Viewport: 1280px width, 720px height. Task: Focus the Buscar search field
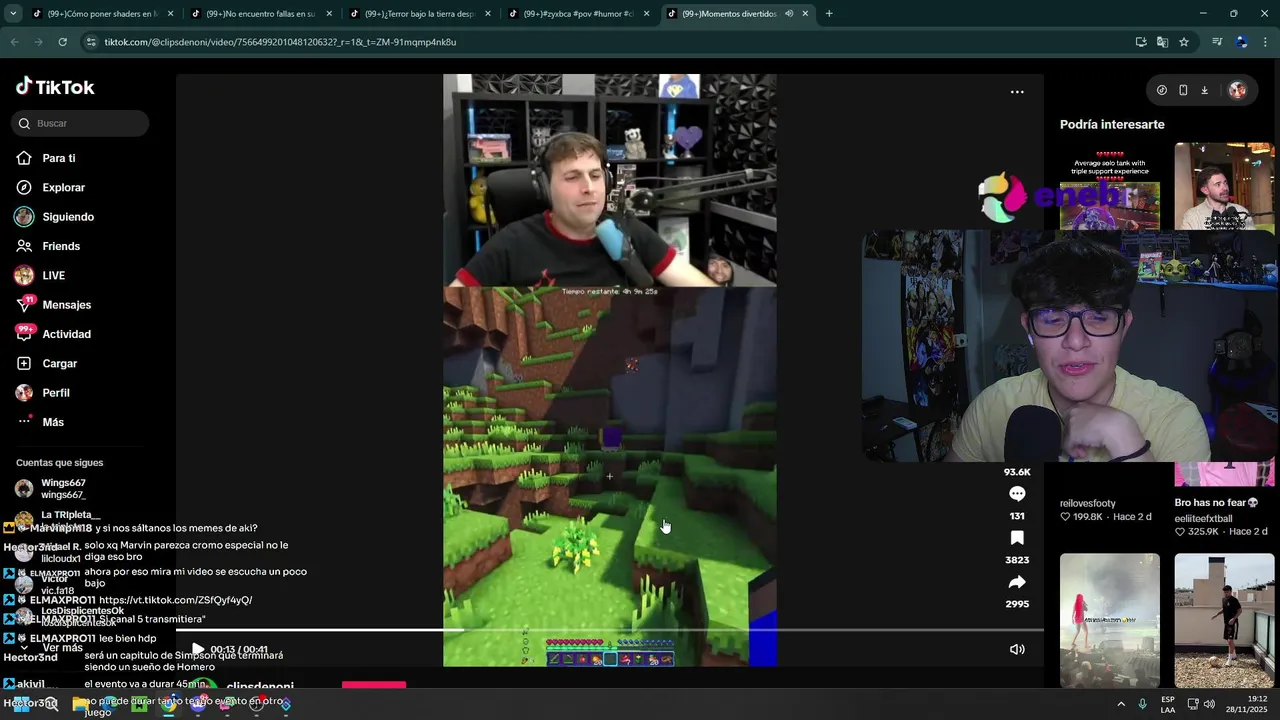[x=81, y=123]
